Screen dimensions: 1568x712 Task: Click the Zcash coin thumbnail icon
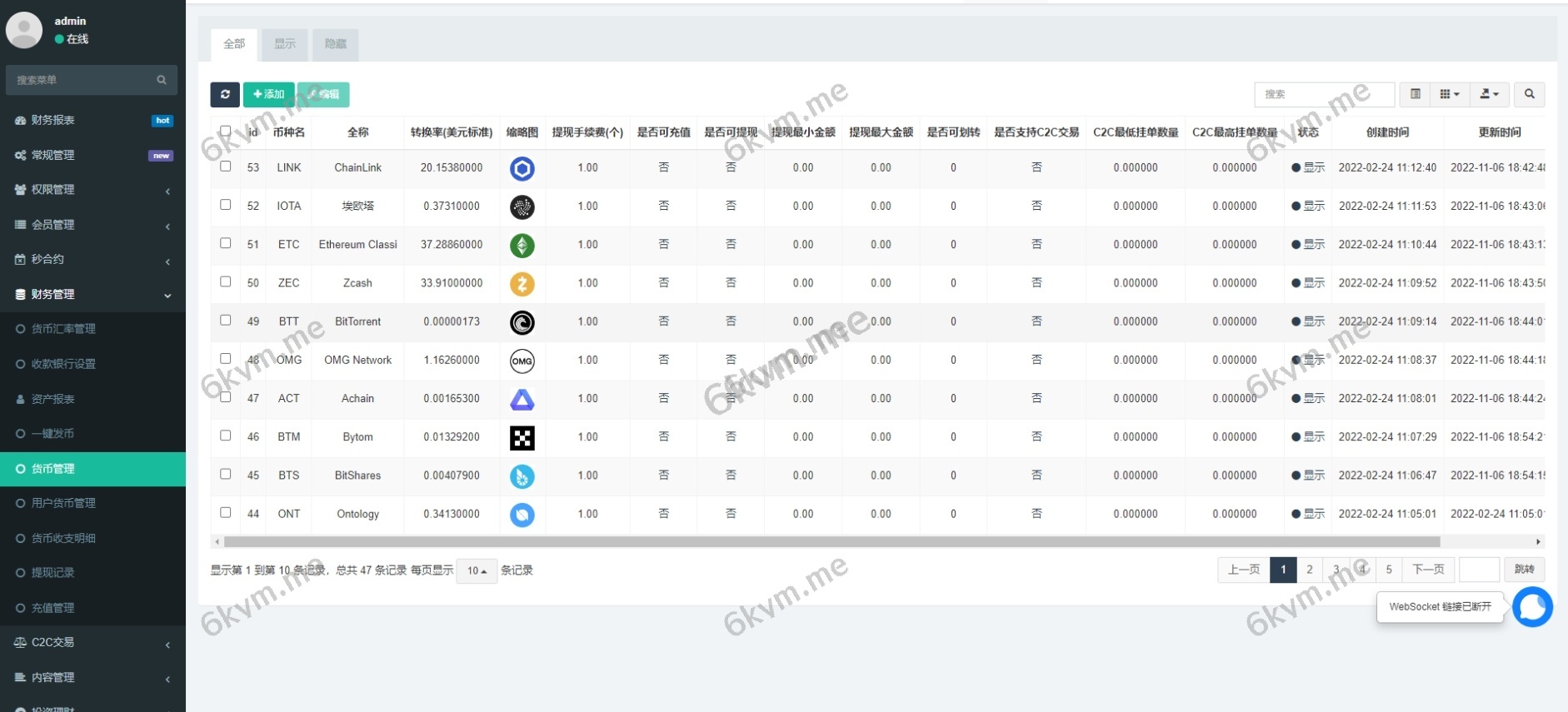[522, 284]
